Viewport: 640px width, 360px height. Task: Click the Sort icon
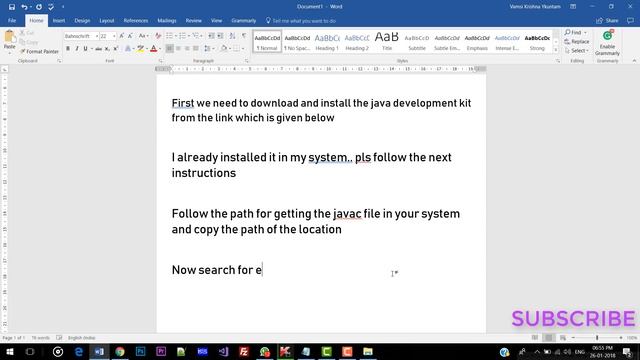[x=232, y=36]
